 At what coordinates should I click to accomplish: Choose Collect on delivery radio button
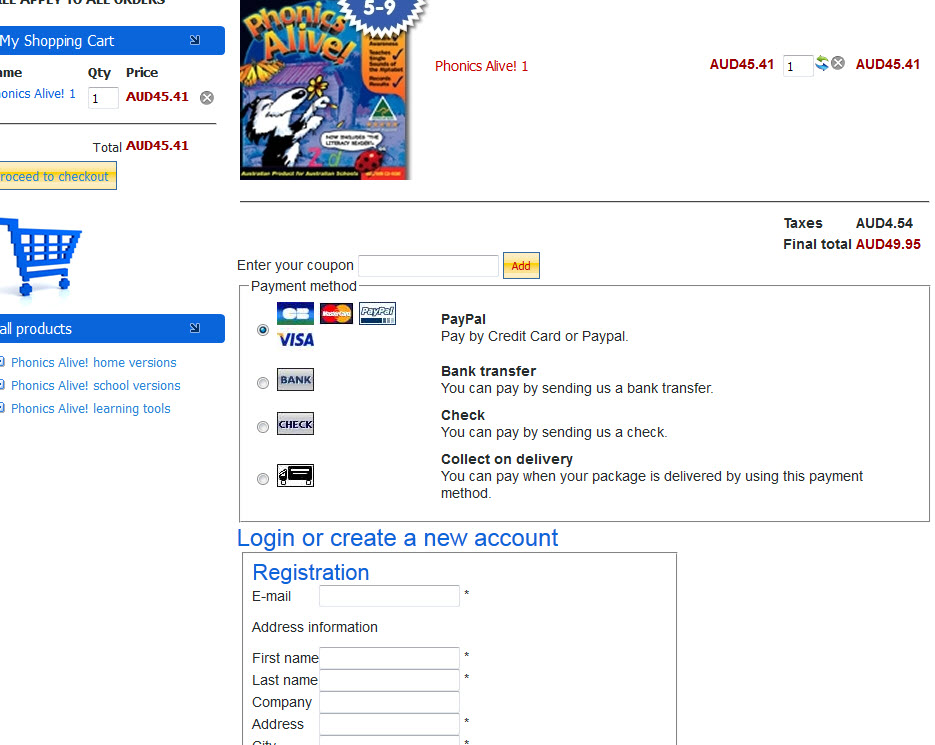(263, 479)
